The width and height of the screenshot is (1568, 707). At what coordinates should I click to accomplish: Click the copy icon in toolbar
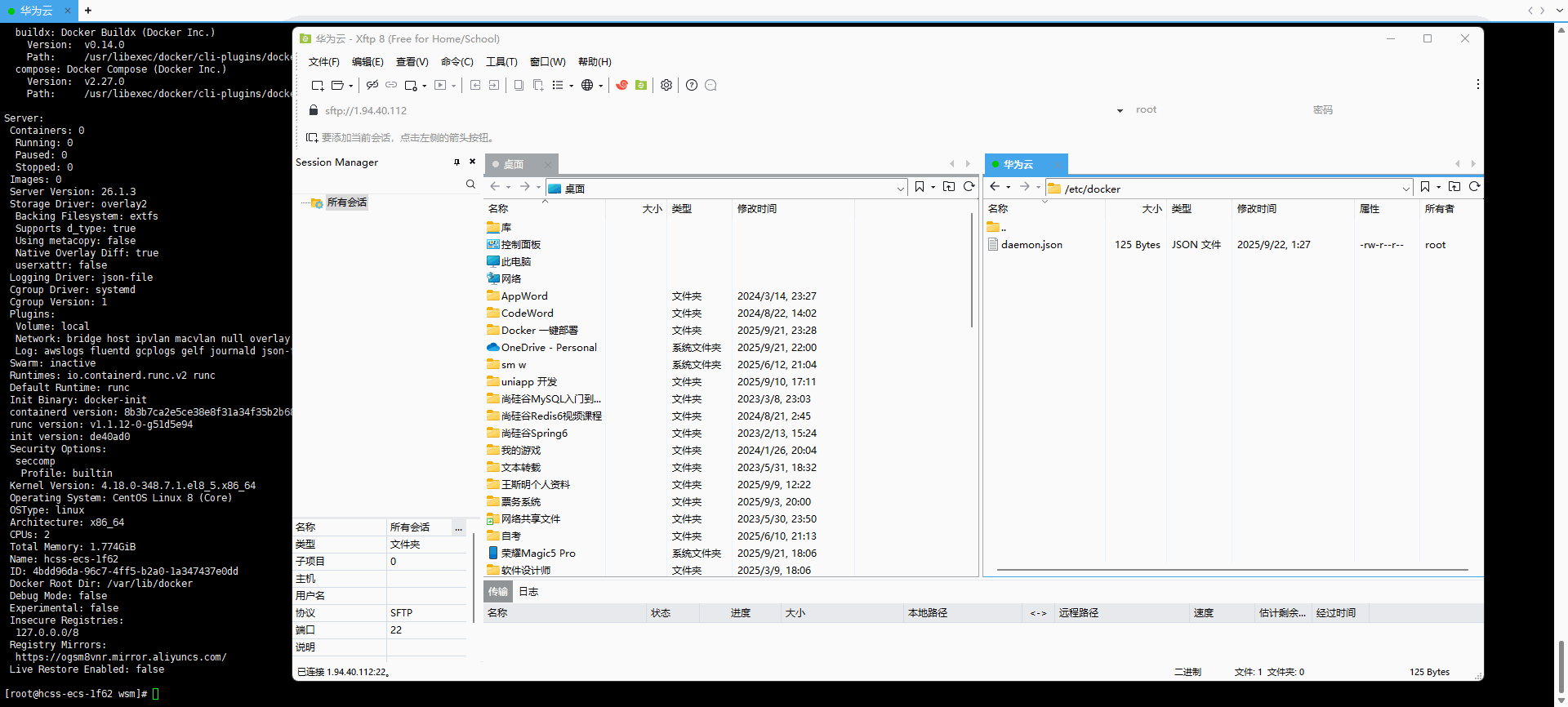[x=519, y=85]
